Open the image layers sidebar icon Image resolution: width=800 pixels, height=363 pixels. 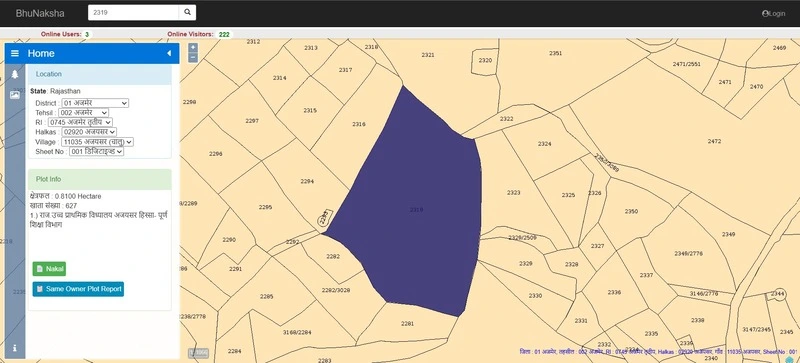tap(15, 94)
